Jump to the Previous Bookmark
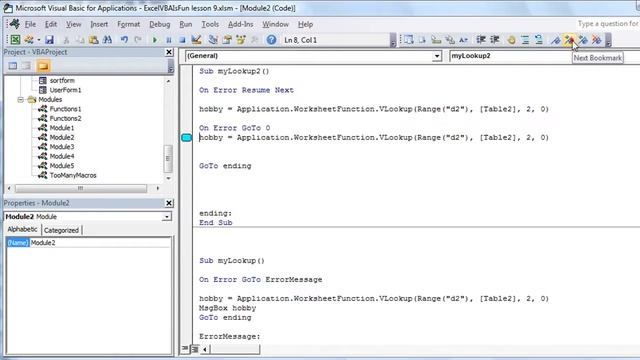This screenshot has width=640, height=360. tap(583, 40)
